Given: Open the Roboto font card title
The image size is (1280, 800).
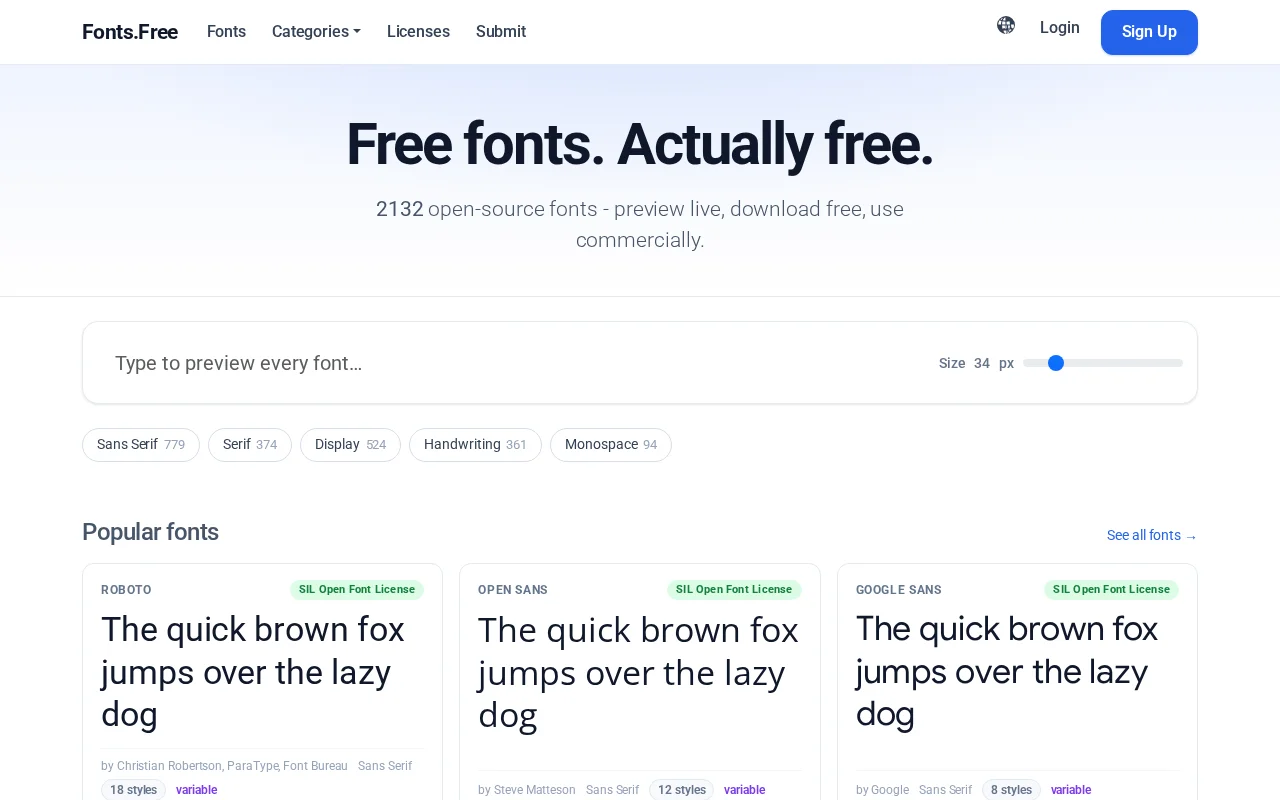Looking at the screenshot, I should pos(126,590).
